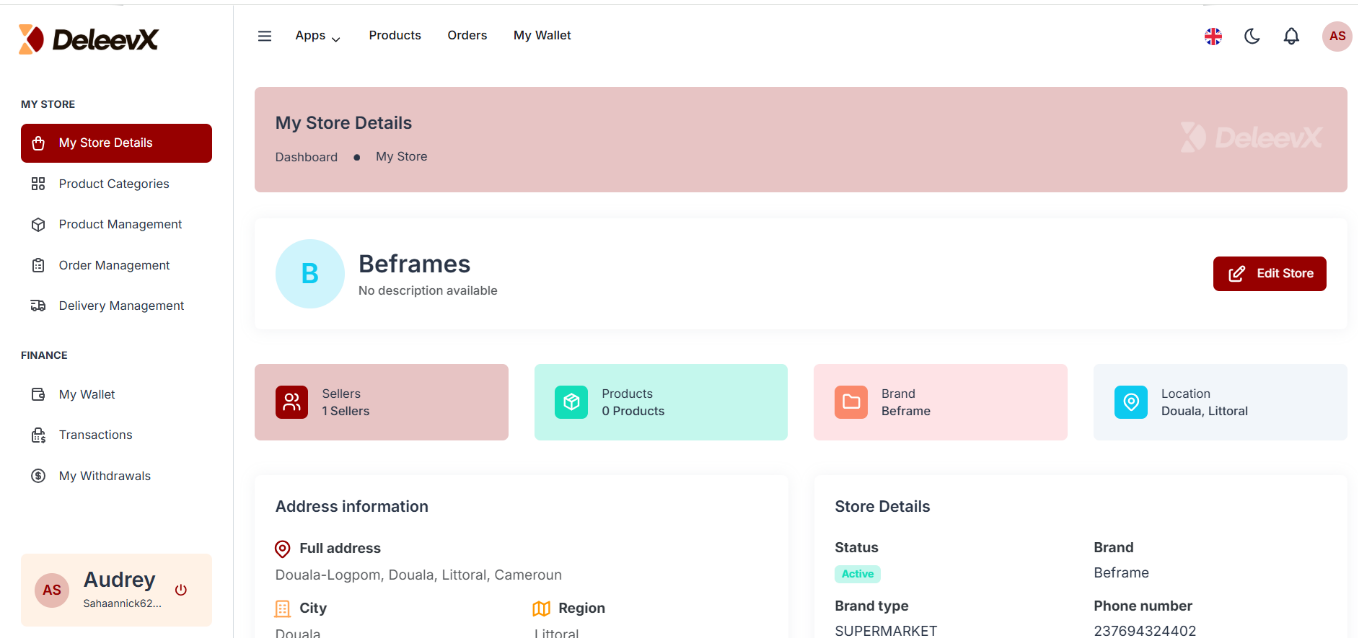Click the Full address pin icon
Viewport: 1358px width, 638px height.
point(283,549)
